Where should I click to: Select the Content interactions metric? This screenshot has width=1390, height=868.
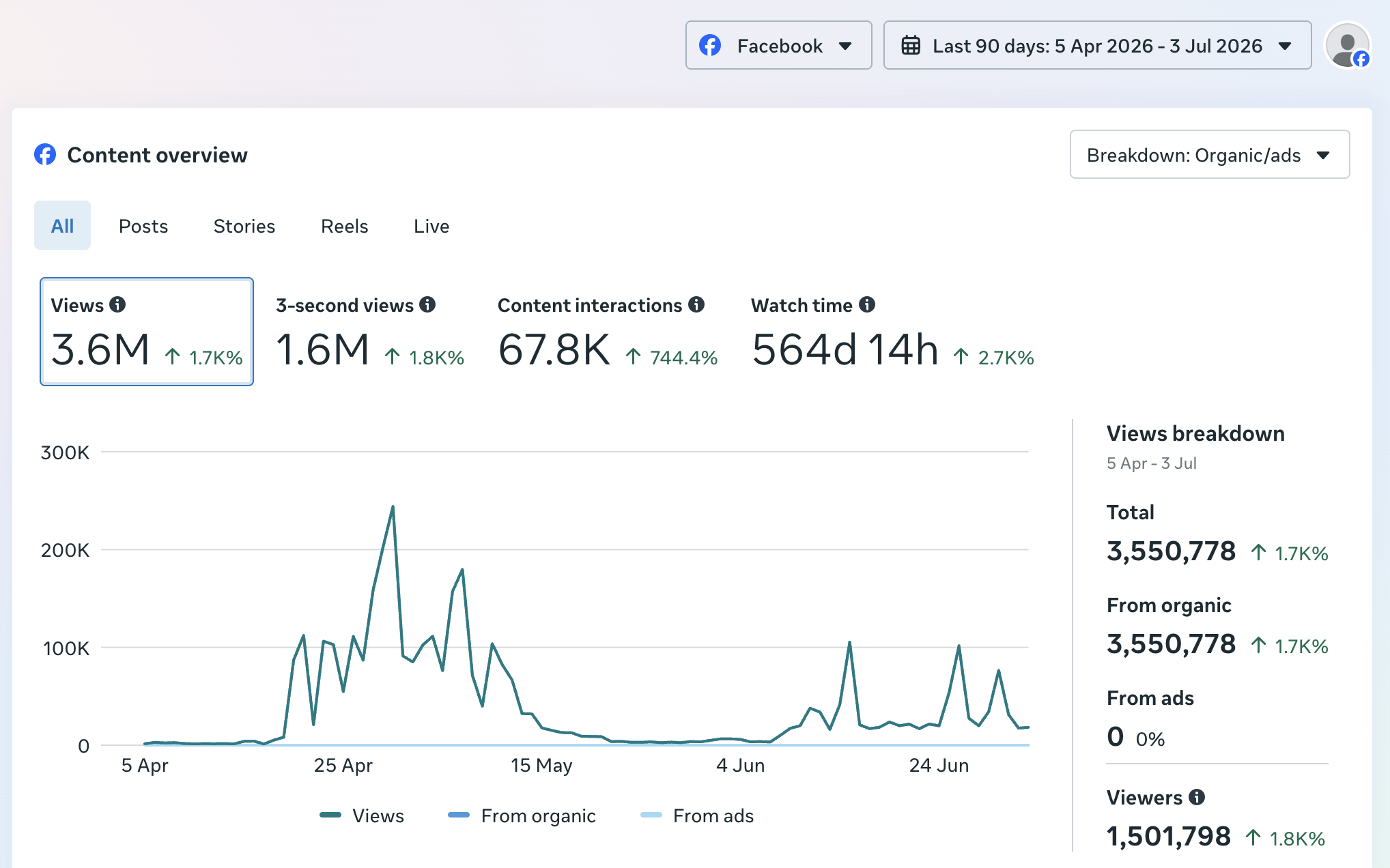click(x=608, y=332)
